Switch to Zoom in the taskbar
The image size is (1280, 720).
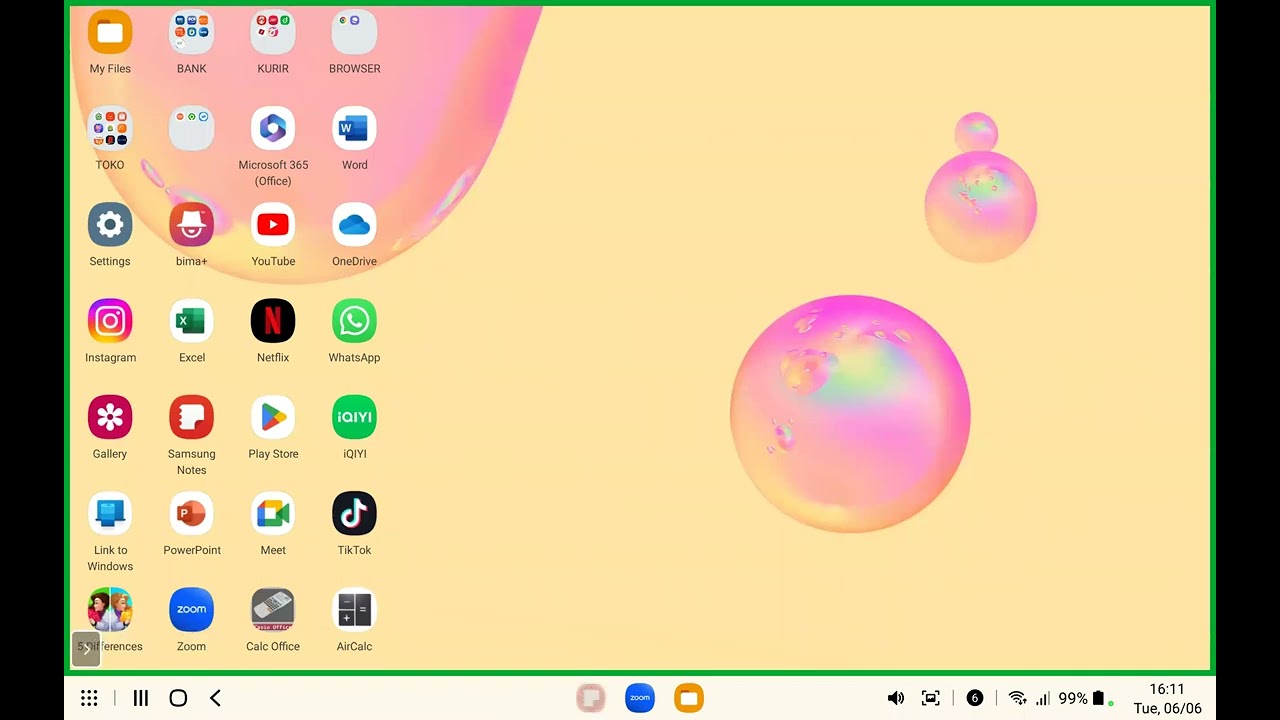coord(640,698)
